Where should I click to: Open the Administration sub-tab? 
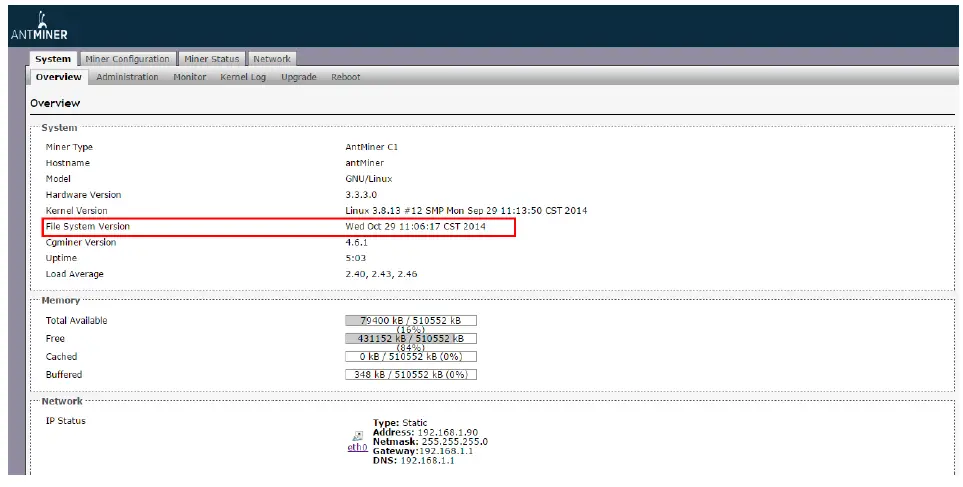(x=127, y=77)
